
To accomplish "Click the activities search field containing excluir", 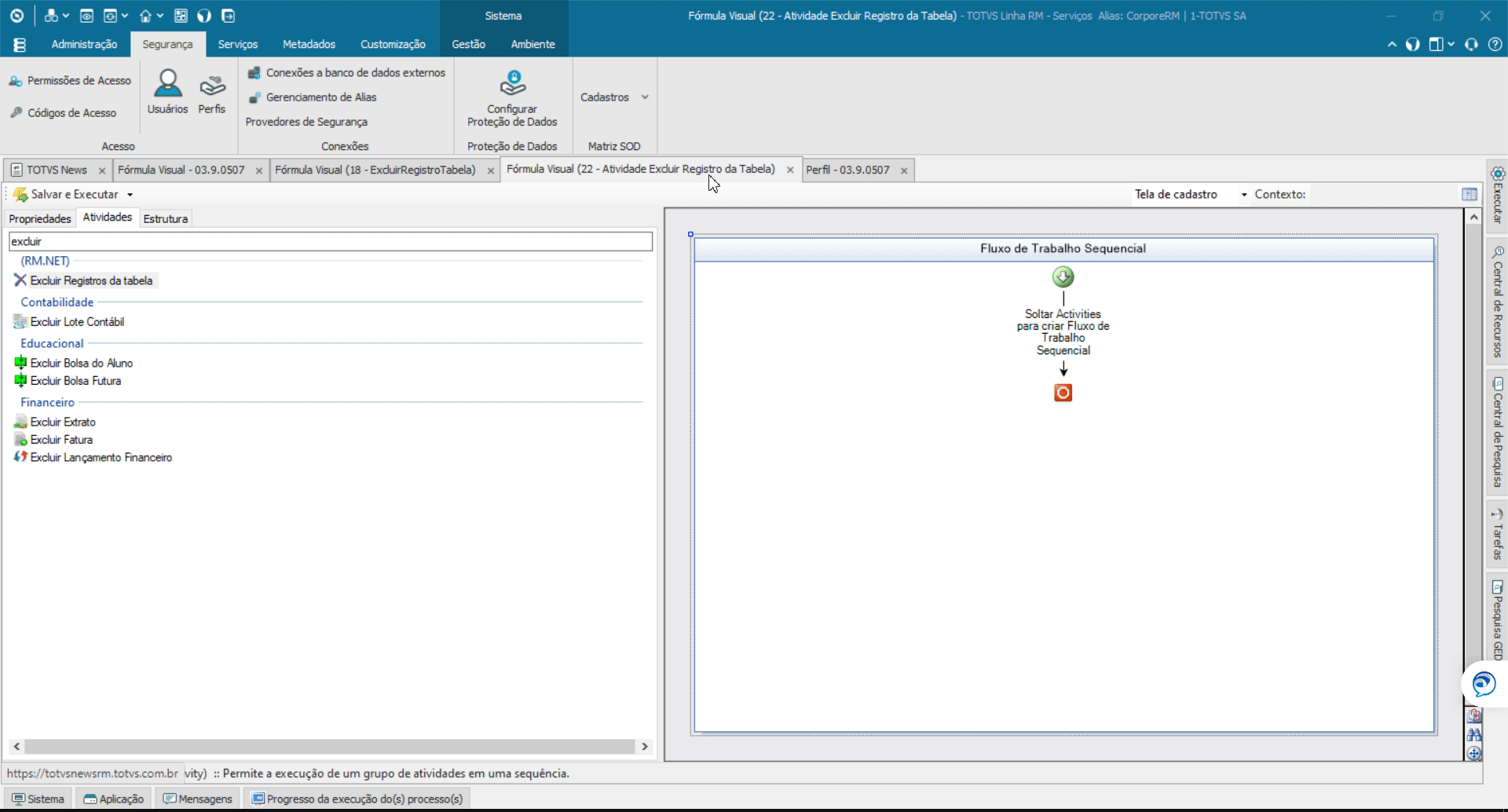I will click(x=331, y=241).
